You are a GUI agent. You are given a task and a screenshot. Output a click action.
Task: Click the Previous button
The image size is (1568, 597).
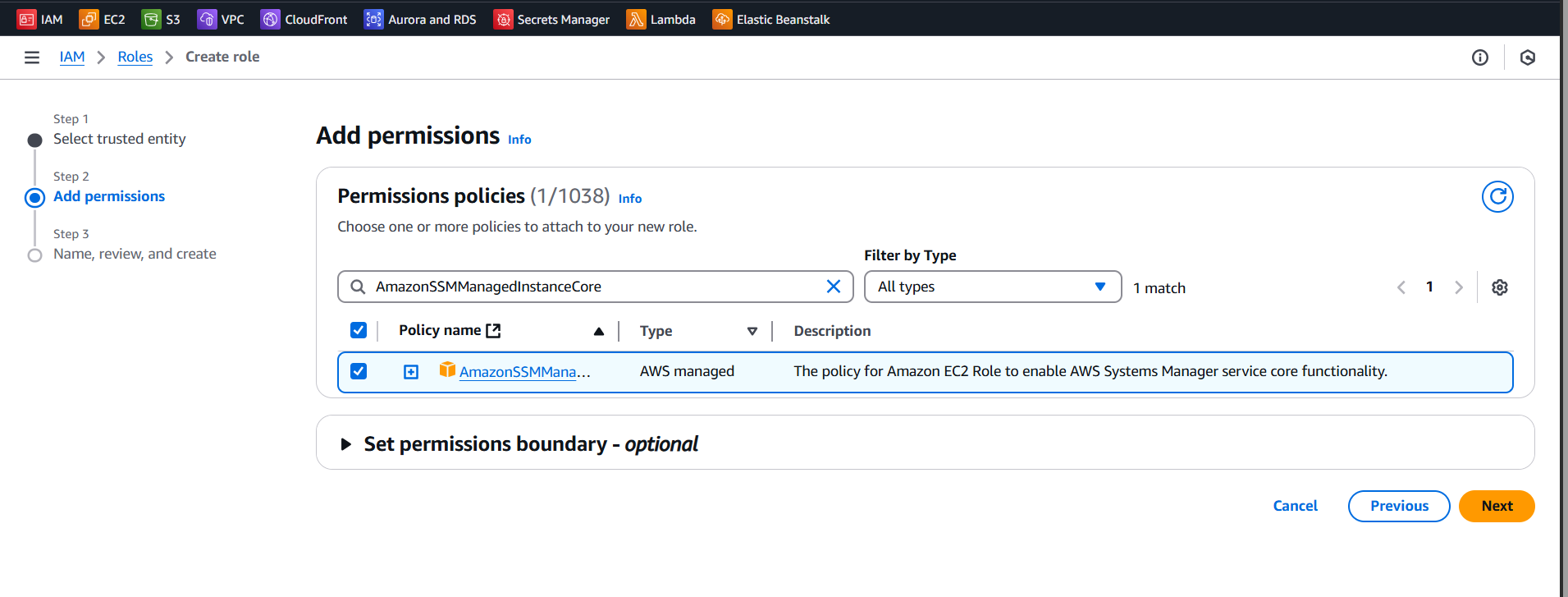pos(1399,506)
